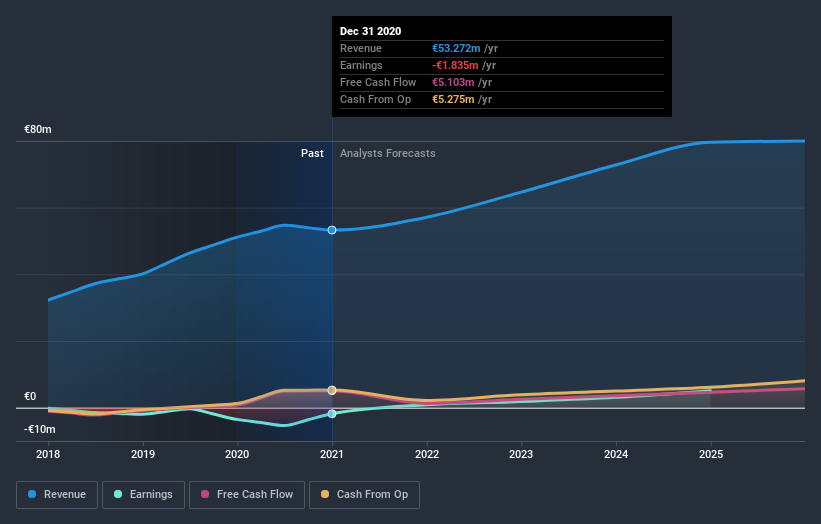Viewport: 821px width, 524px height.
Task: Click the €5.103m free cash flow value
Action: (453, 82)
